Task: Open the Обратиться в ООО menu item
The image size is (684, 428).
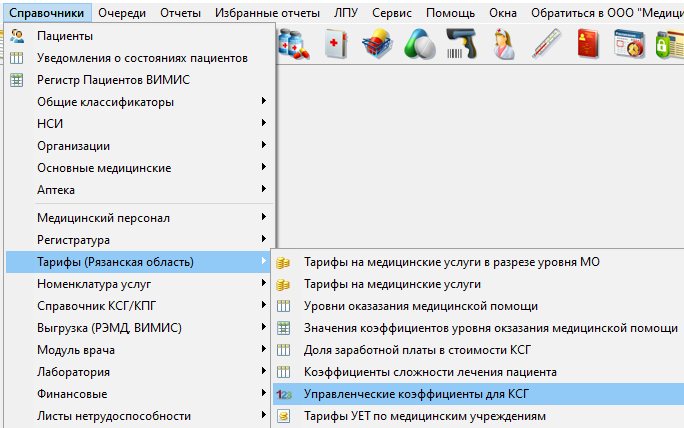Action: click(x=607, y=13)
